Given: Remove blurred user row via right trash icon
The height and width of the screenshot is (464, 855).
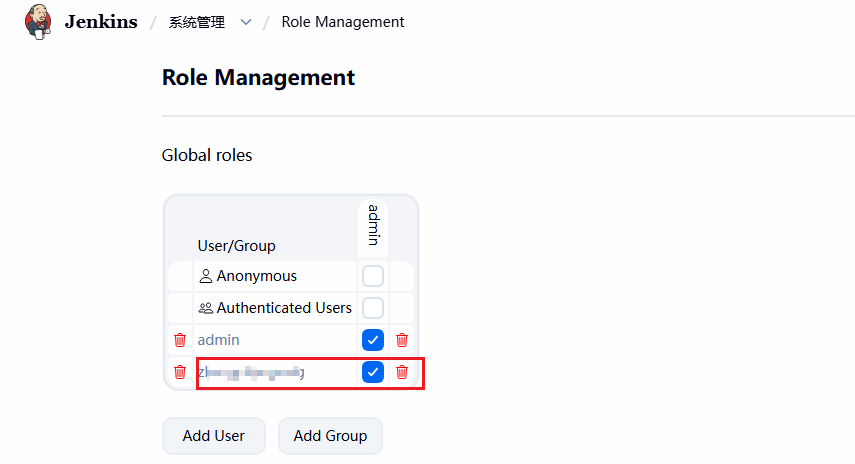Looking at the screenshot, I should pos(402,372).
